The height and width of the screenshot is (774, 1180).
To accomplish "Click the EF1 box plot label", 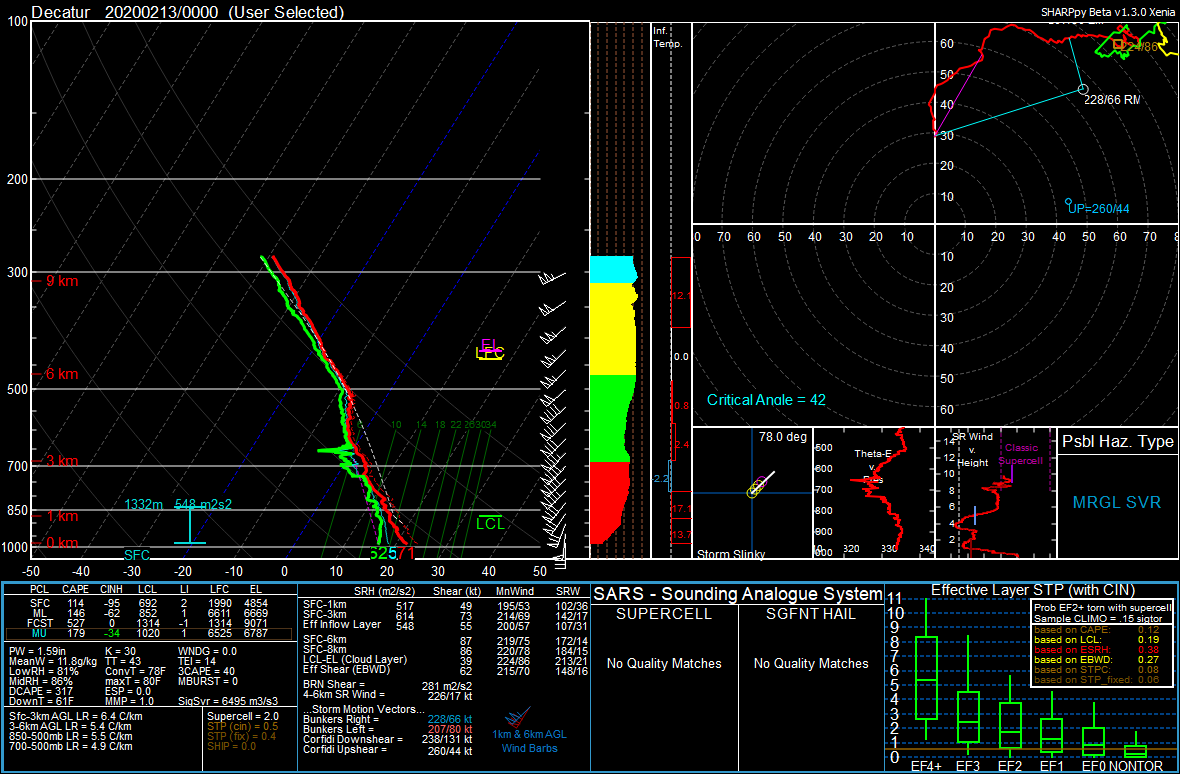I will pyautogui.click(x=1050, y=766).
